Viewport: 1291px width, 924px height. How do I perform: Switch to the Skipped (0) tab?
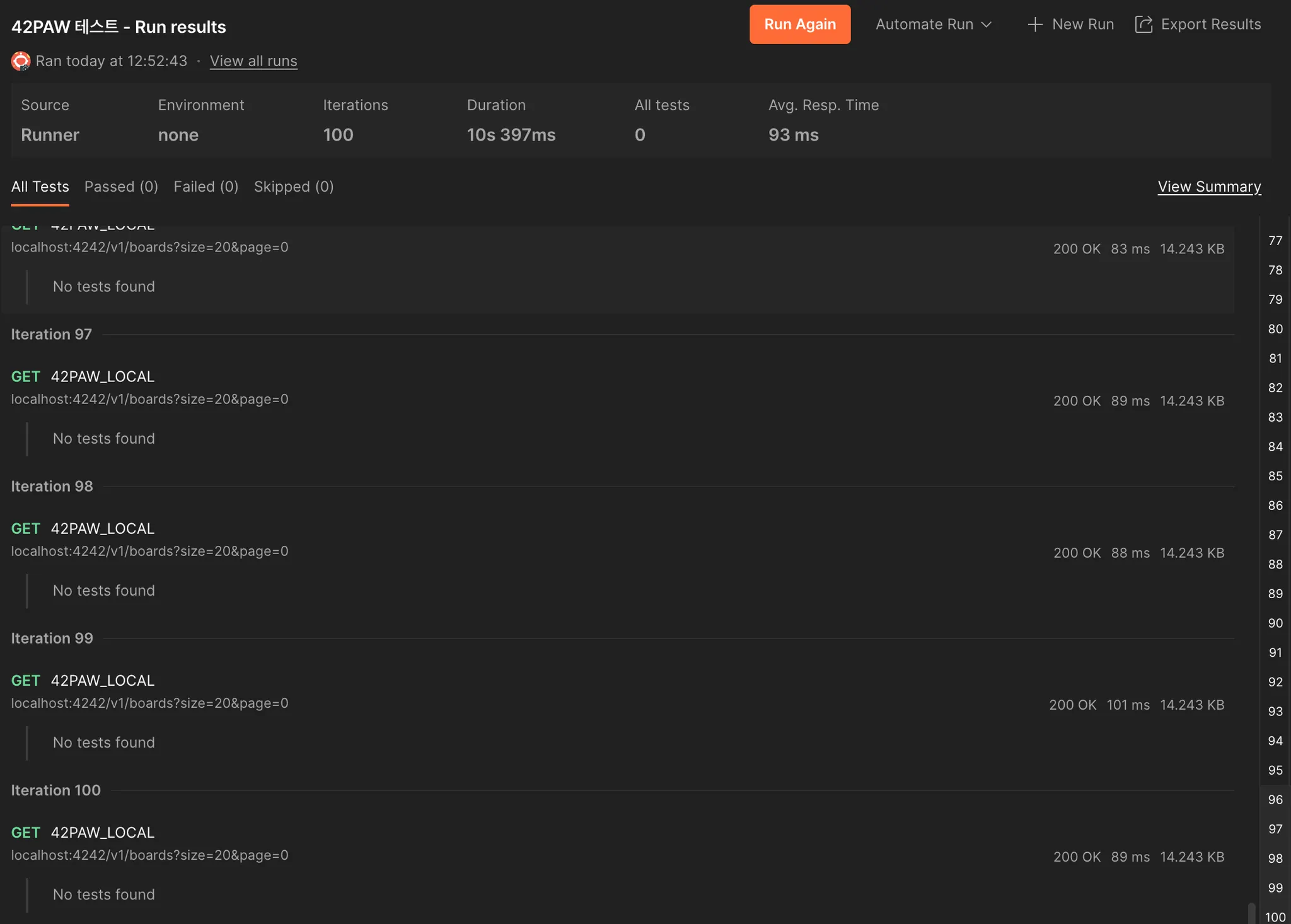294,187
